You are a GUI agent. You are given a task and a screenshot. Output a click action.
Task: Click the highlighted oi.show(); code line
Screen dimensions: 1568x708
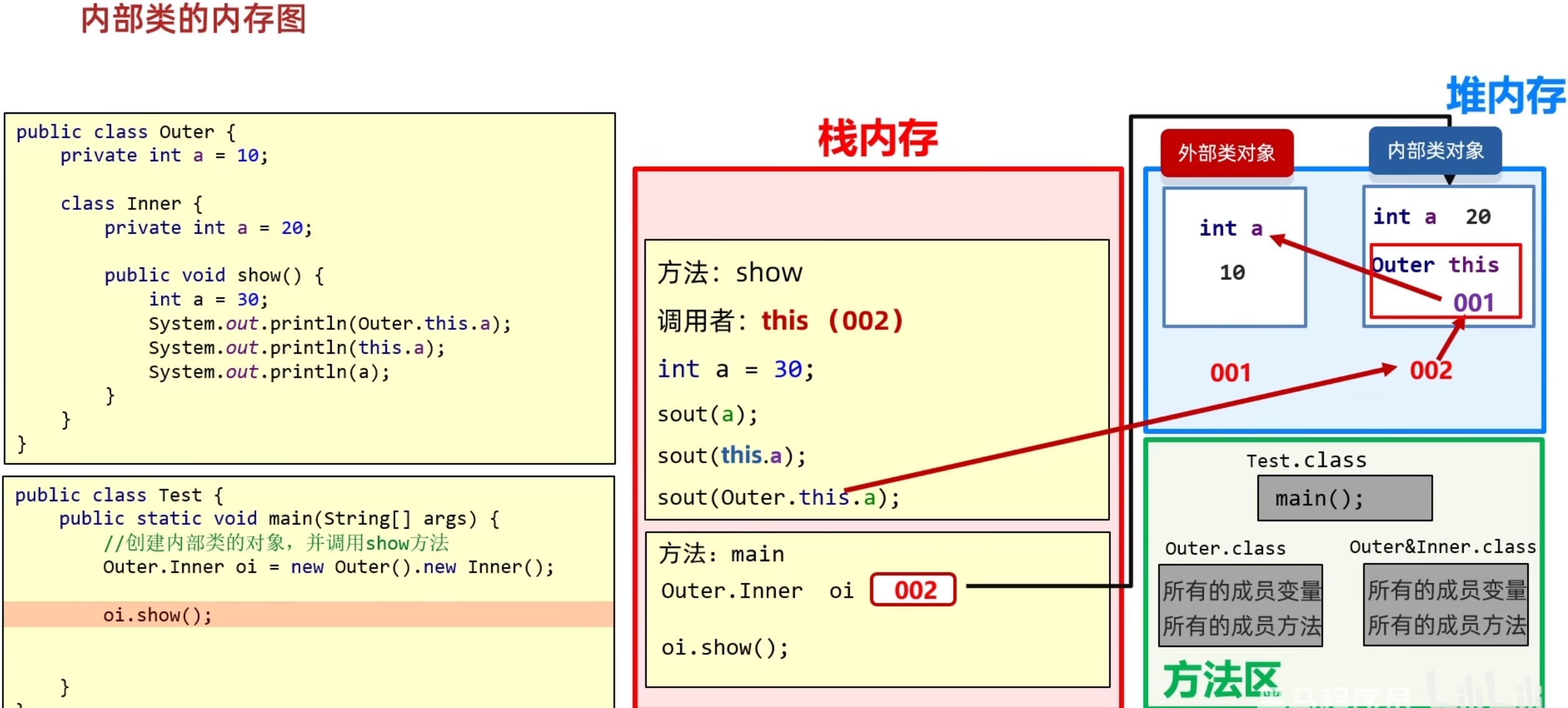point(157,615)
